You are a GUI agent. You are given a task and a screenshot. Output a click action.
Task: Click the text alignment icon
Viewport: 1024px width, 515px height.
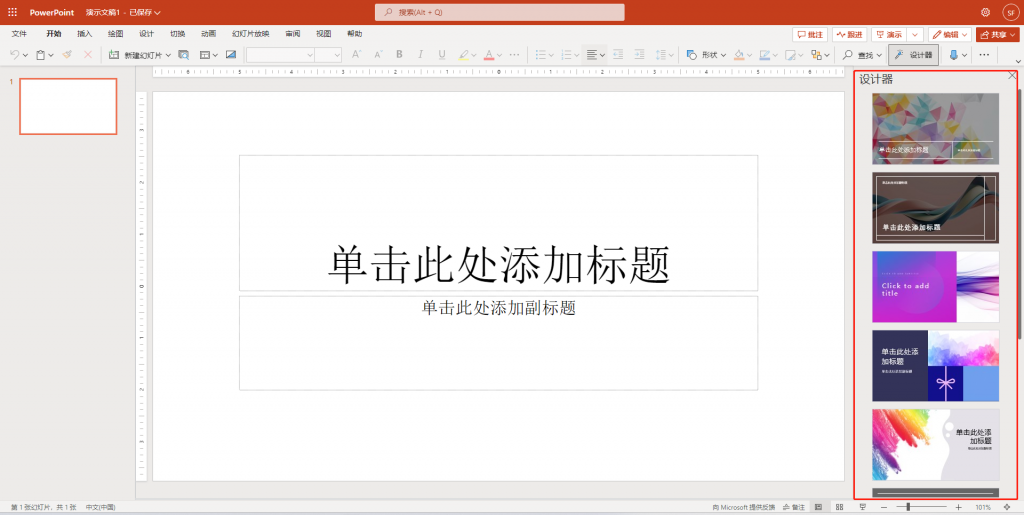(592, 55)
